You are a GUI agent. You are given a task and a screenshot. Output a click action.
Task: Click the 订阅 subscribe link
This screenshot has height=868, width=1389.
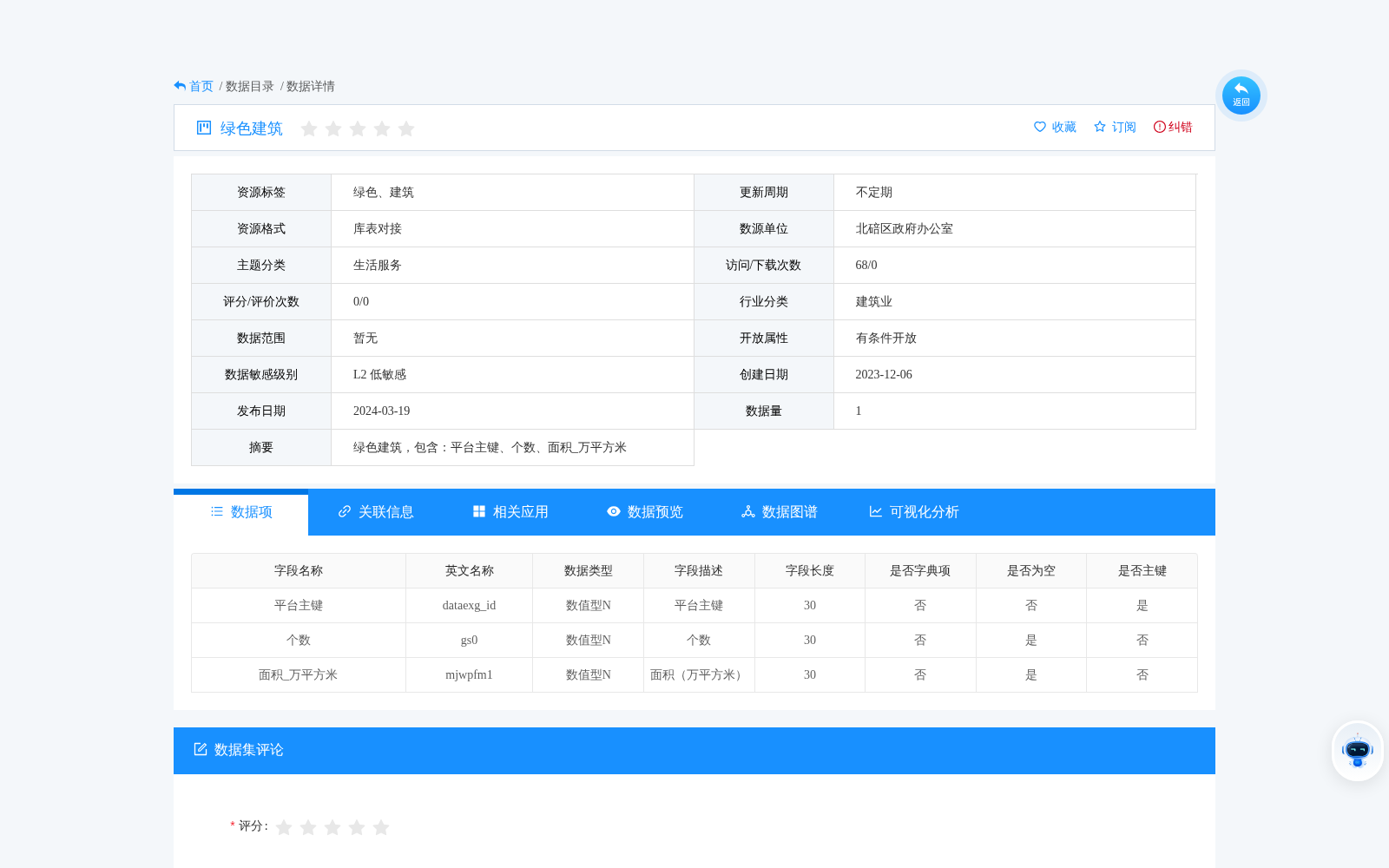pos(1124,127)
